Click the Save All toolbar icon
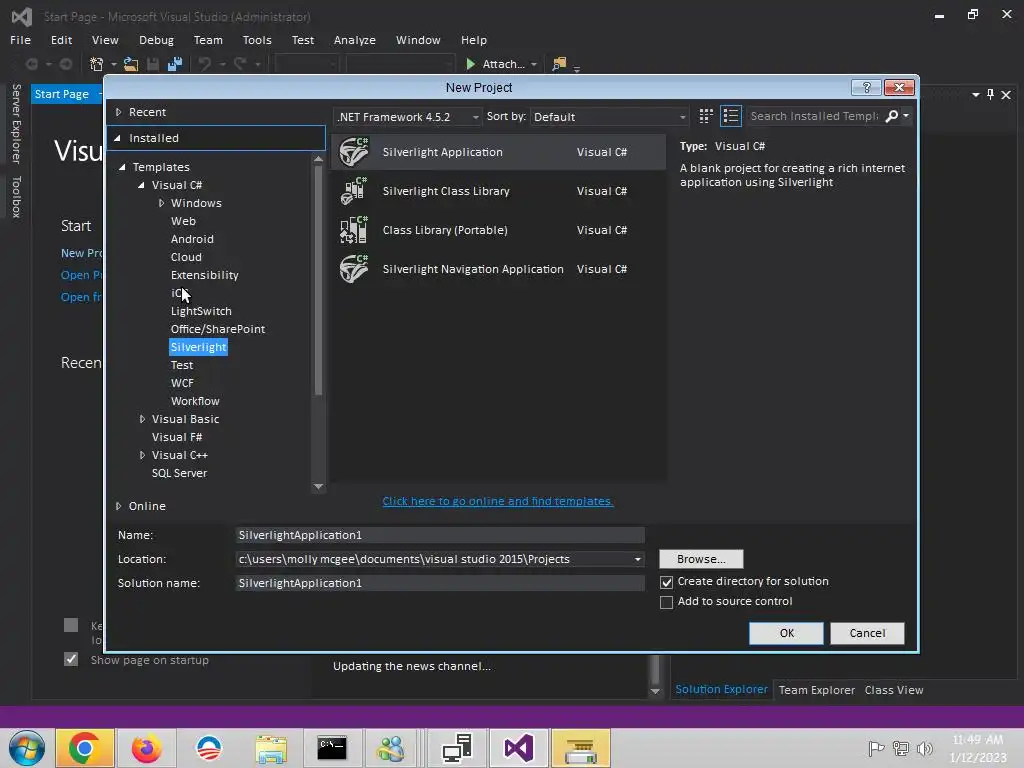This screenshot has width=1024, height=768. [x=174, y=64]
